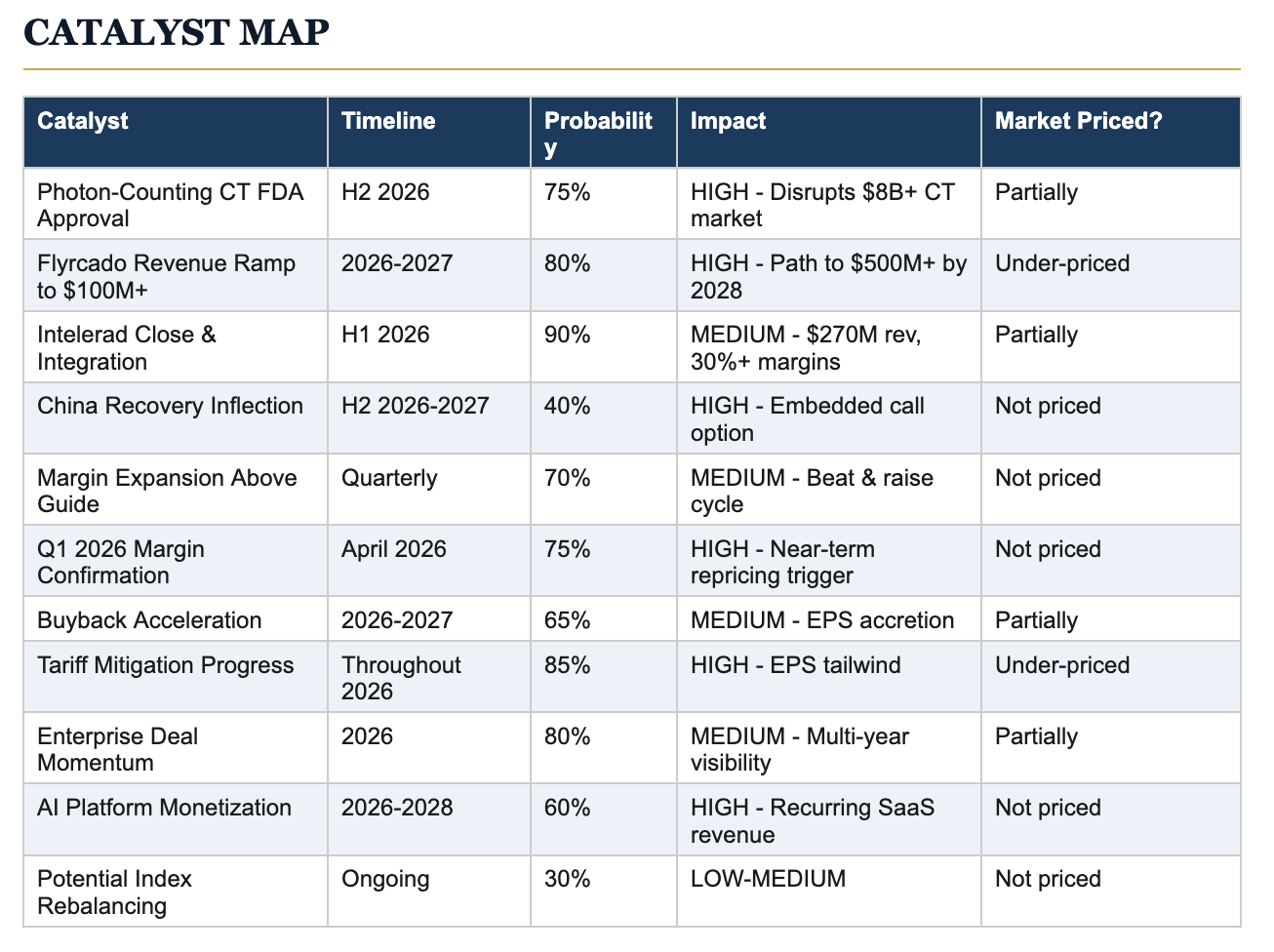Click the April 2026 timeline cell

click(429, 561)
